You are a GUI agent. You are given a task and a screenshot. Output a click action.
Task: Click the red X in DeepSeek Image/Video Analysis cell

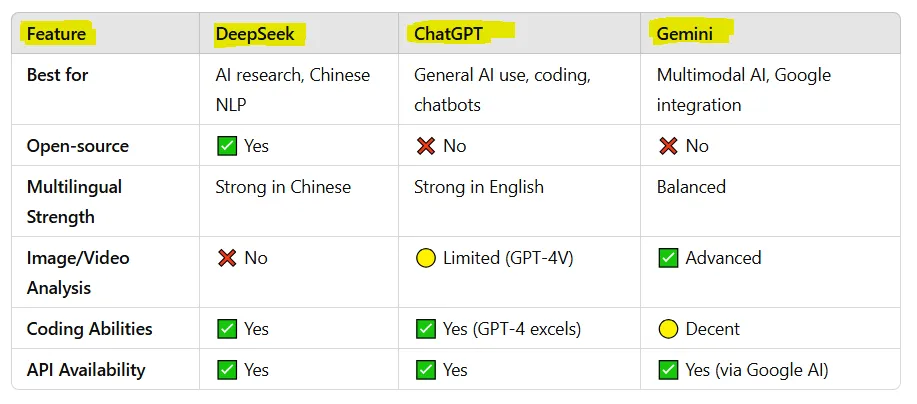tap(226, 258)
